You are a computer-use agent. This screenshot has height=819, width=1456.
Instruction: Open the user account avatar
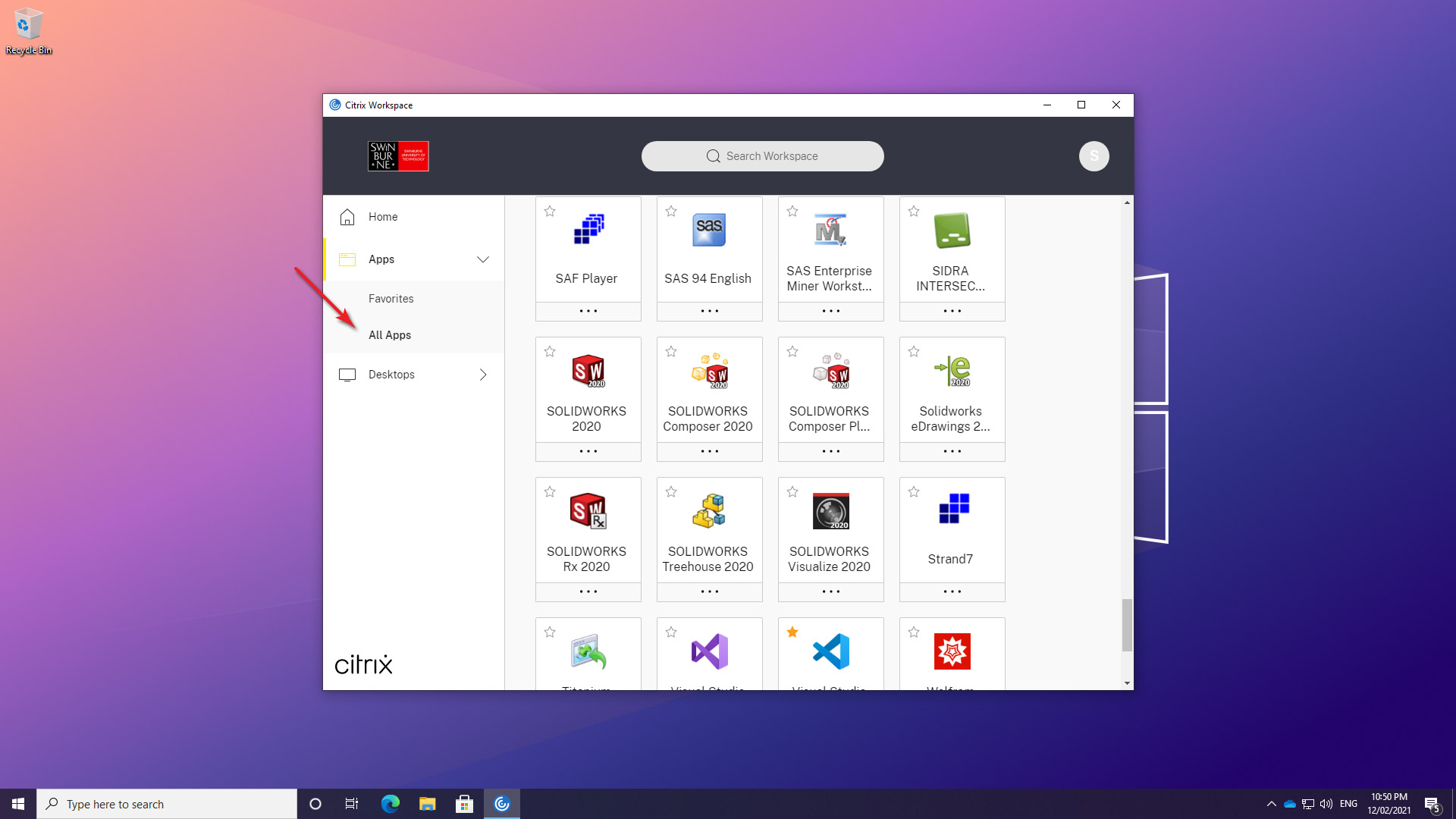click(x=1094, y=156)
